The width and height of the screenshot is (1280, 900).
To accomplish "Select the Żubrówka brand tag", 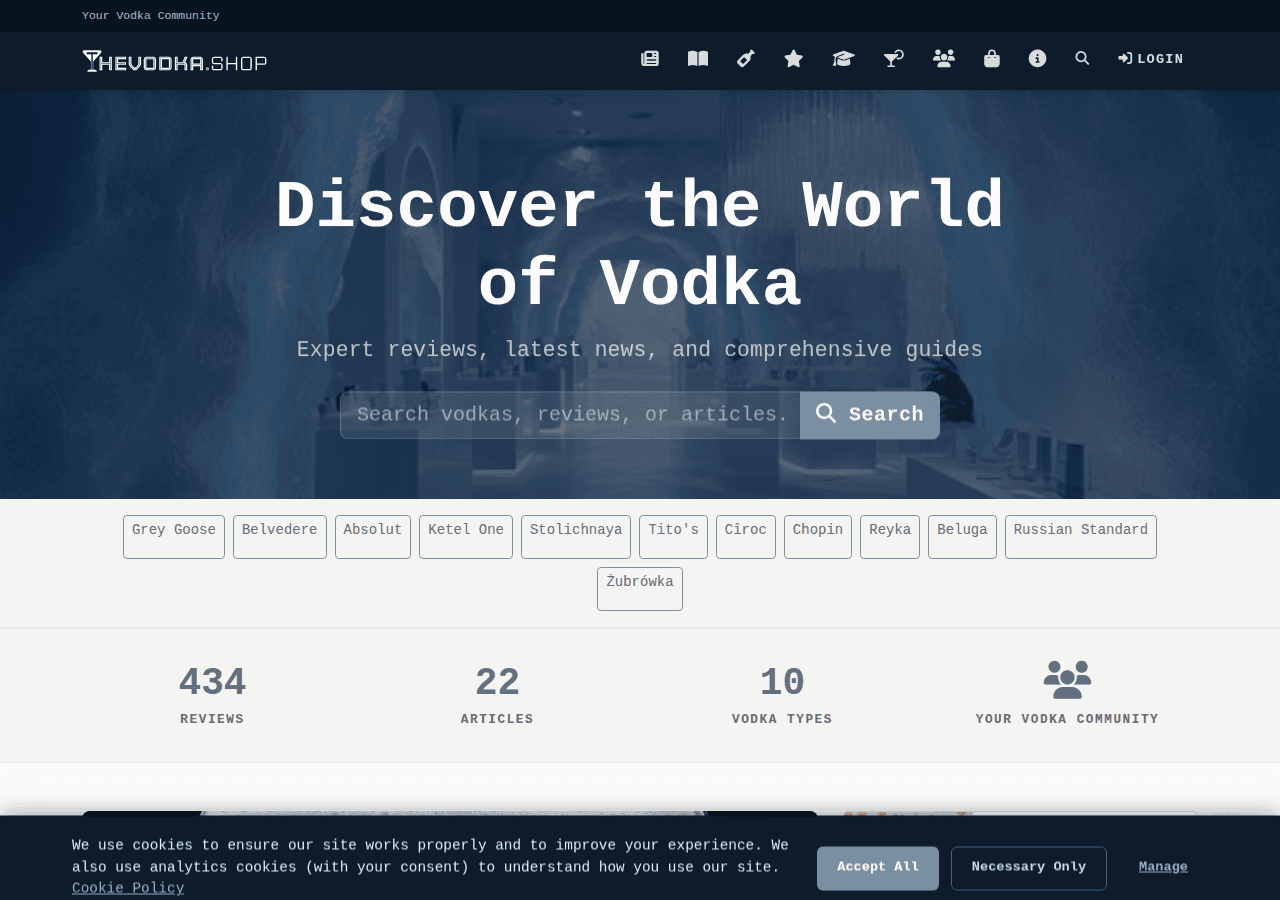I will [x=640, y=589].
